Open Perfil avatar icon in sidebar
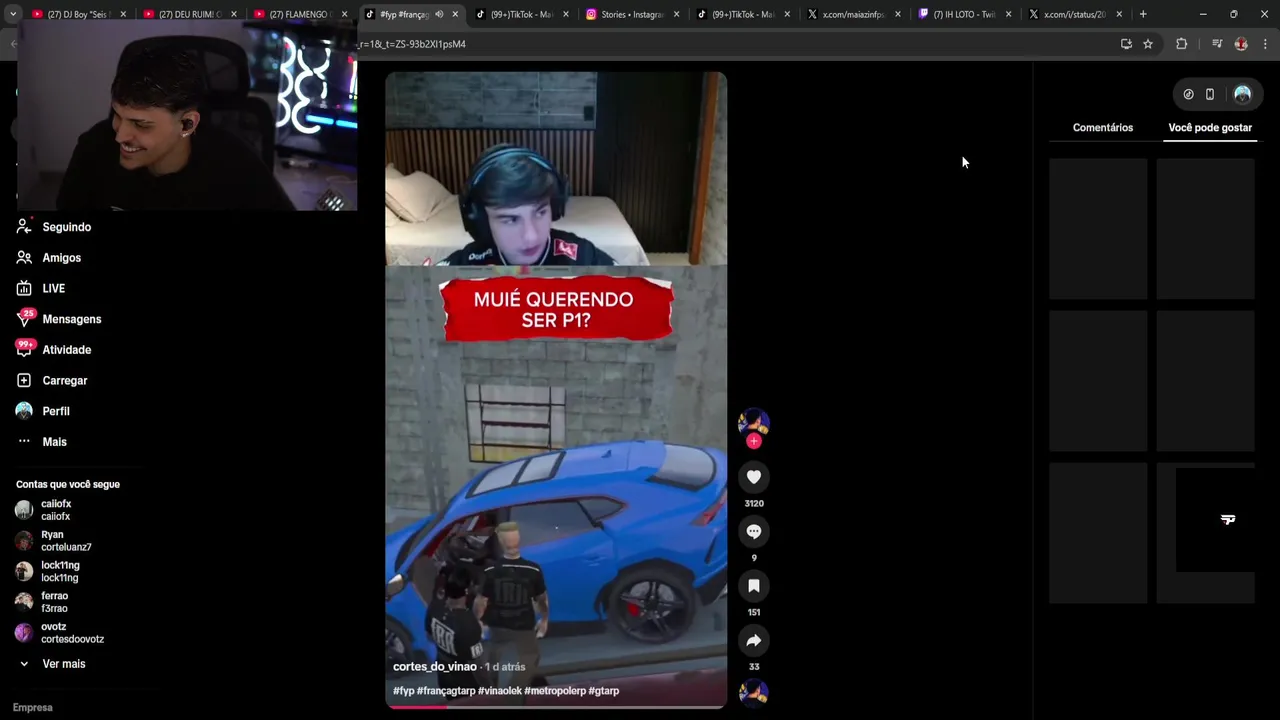The height and width of the screenshot is (720, 1280). (24, 411)
